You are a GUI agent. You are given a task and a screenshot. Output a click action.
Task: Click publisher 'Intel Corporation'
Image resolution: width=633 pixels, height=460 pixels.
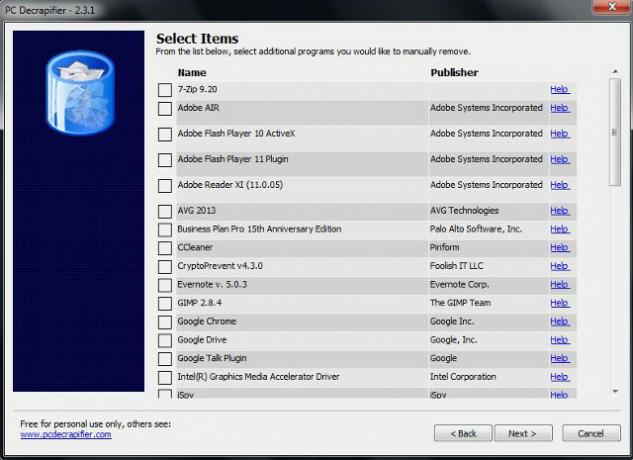pos(463,377)
